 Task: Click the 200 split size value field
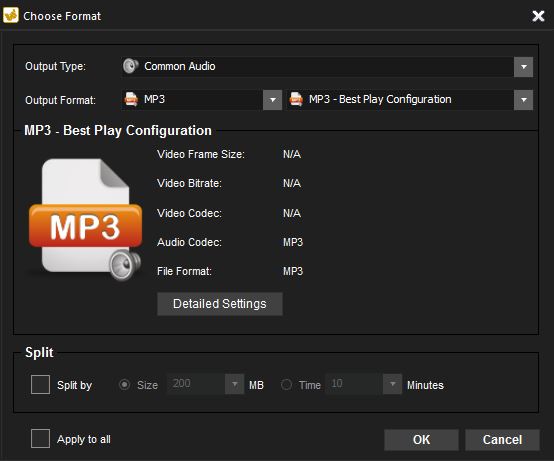point(196,384)
